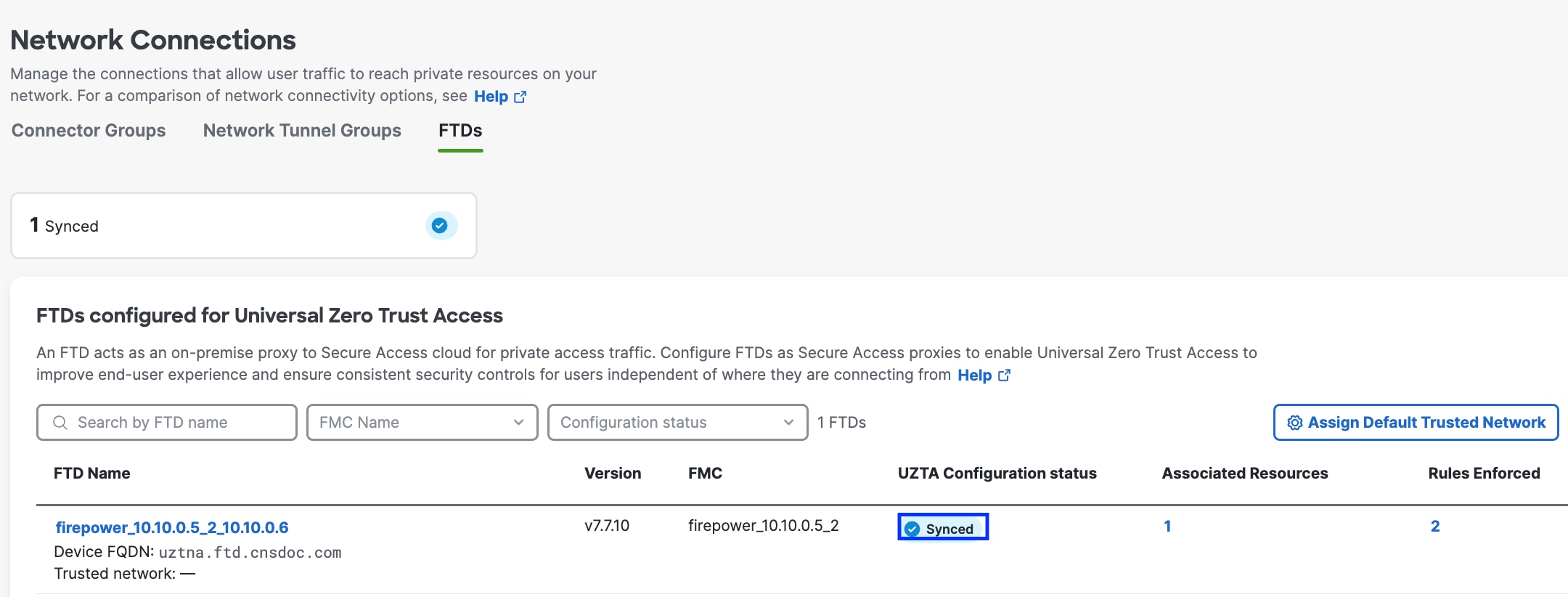Click the Search by FTD name field
This screenshot has width=1568, height=597.
(x=167, y=423)
